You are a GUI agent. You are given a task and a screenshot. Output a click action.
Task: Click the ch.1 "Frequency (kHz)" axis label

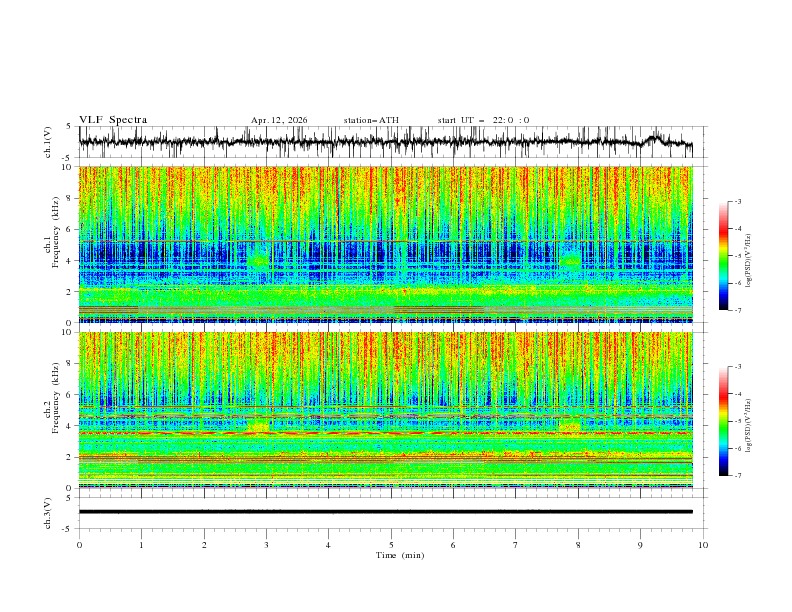tap(56, 233)
